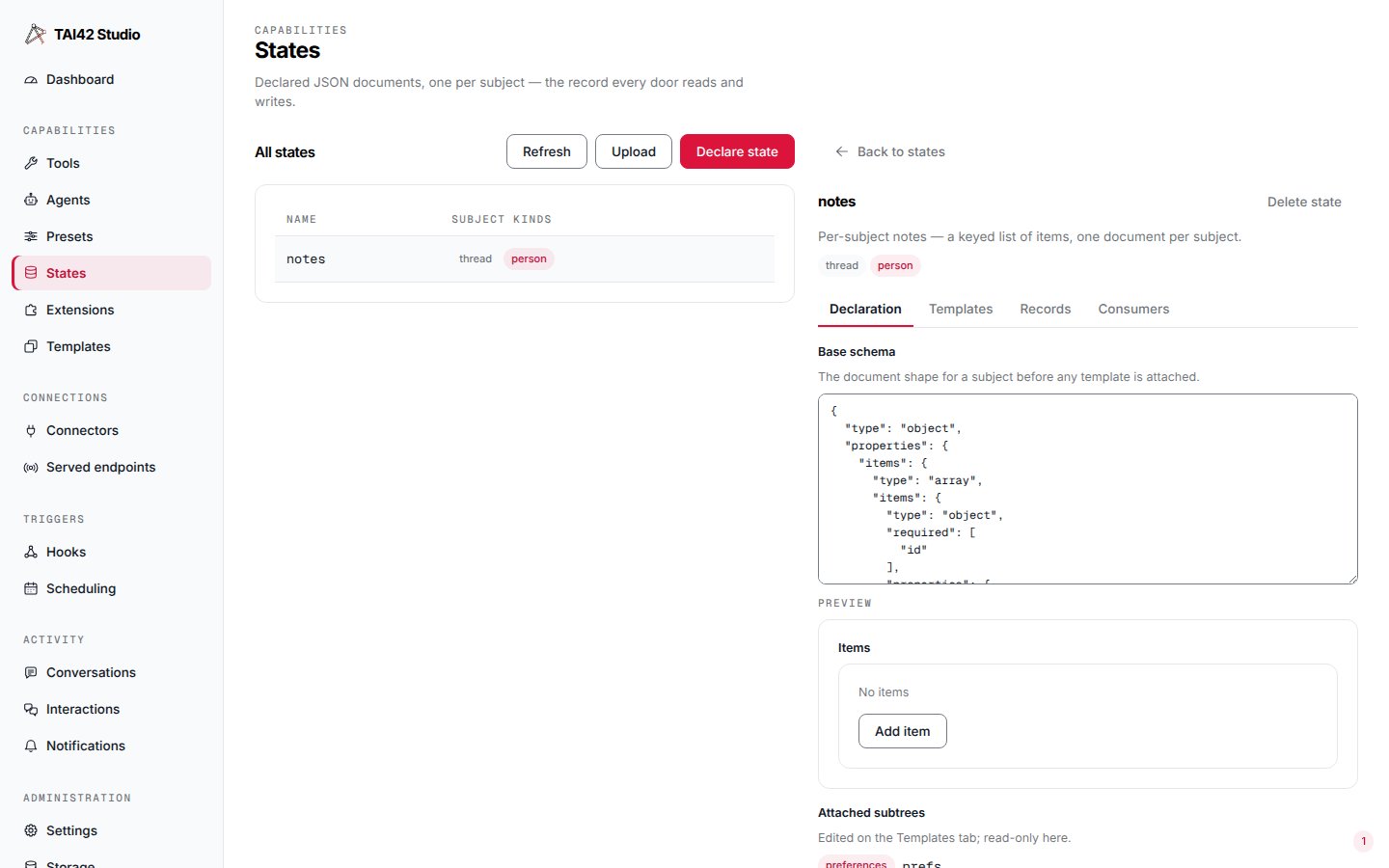Go to Scheduling page
The width and height of the screenshot is (1389, 868).
(x=111, y=589)
